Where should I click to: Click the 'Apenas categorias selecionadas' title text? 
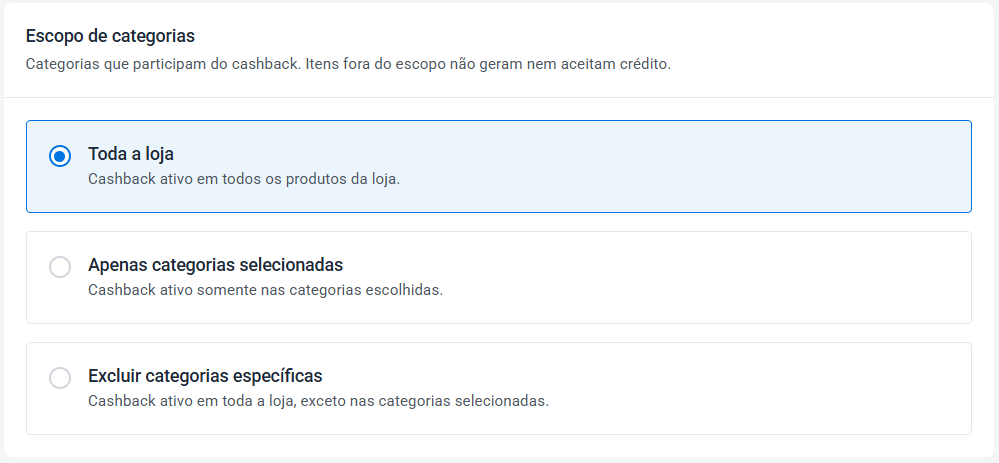pyautogui.click(x=215, y=265)
